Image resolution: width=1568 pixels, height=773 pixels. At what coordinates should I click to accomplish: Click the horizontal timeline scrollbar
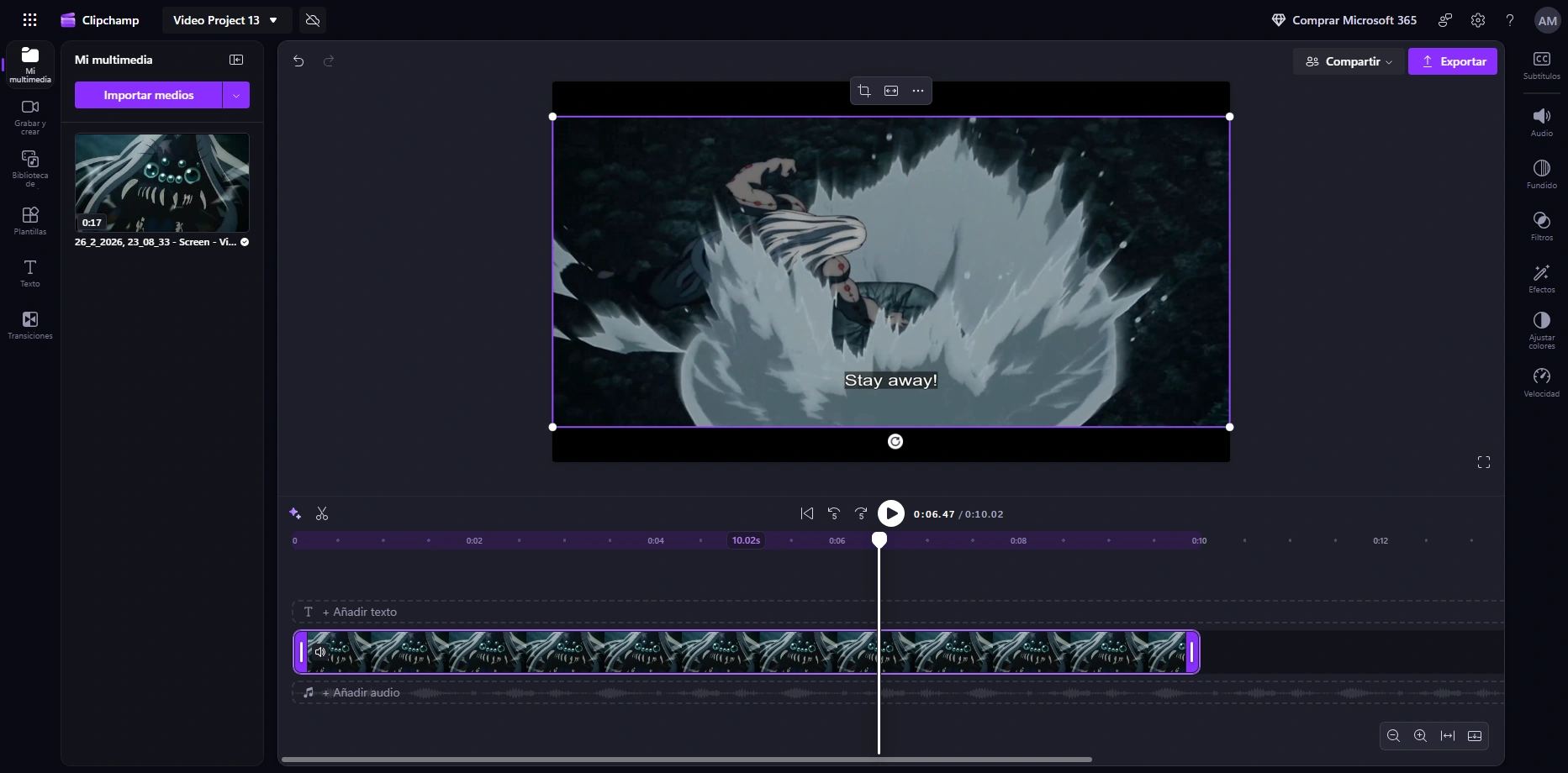pyautogui.click(x=687, y=760)
